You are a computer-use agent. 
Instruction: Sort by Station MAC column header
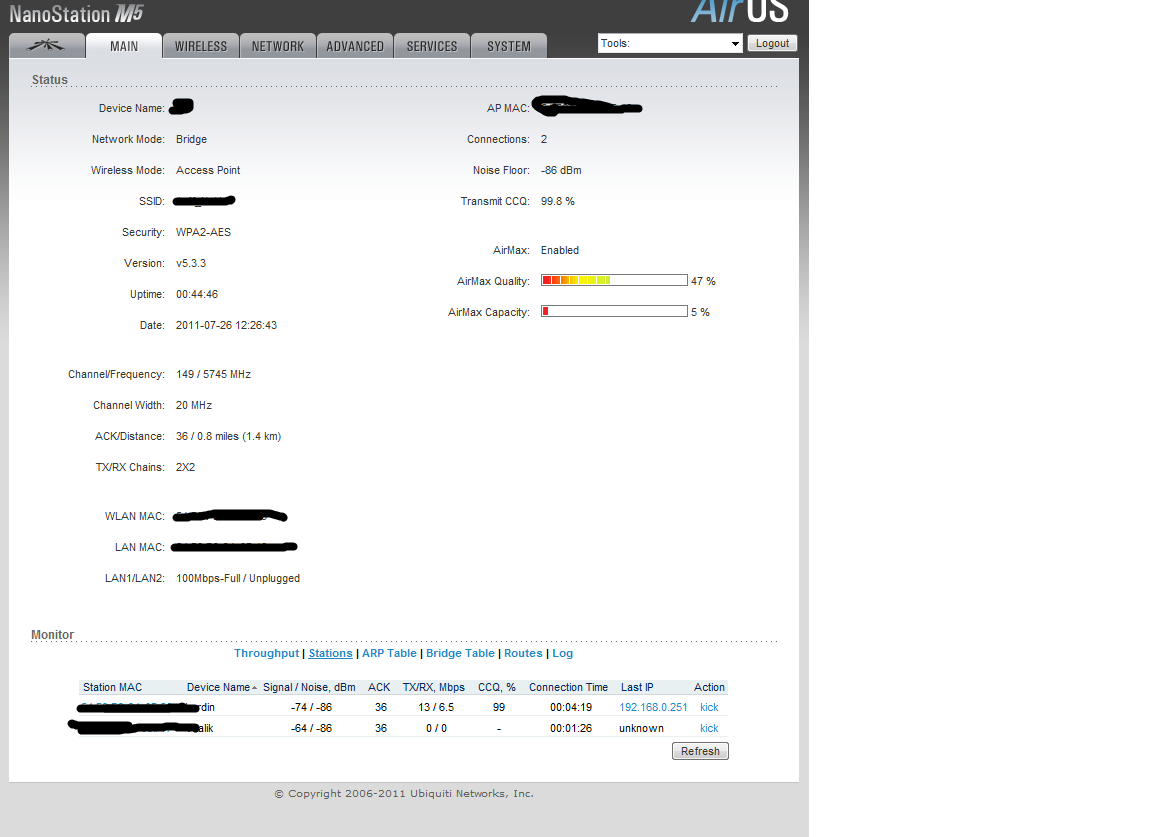(x=112, y=687)
